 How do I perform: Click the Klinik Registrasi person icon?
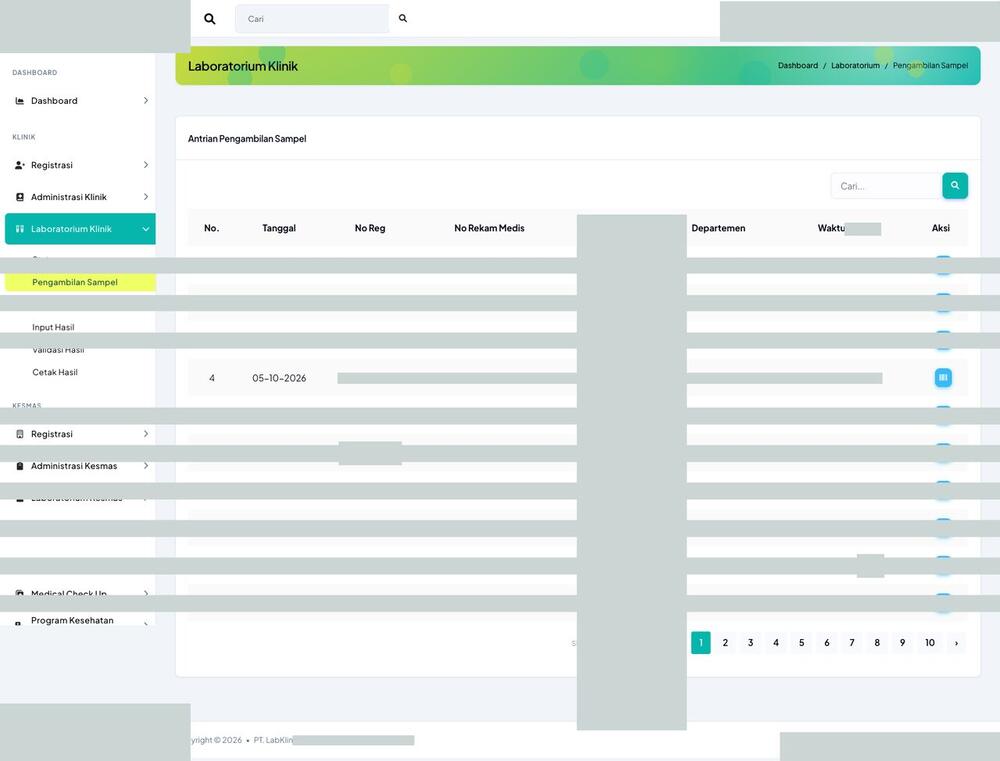pos(20,165)
